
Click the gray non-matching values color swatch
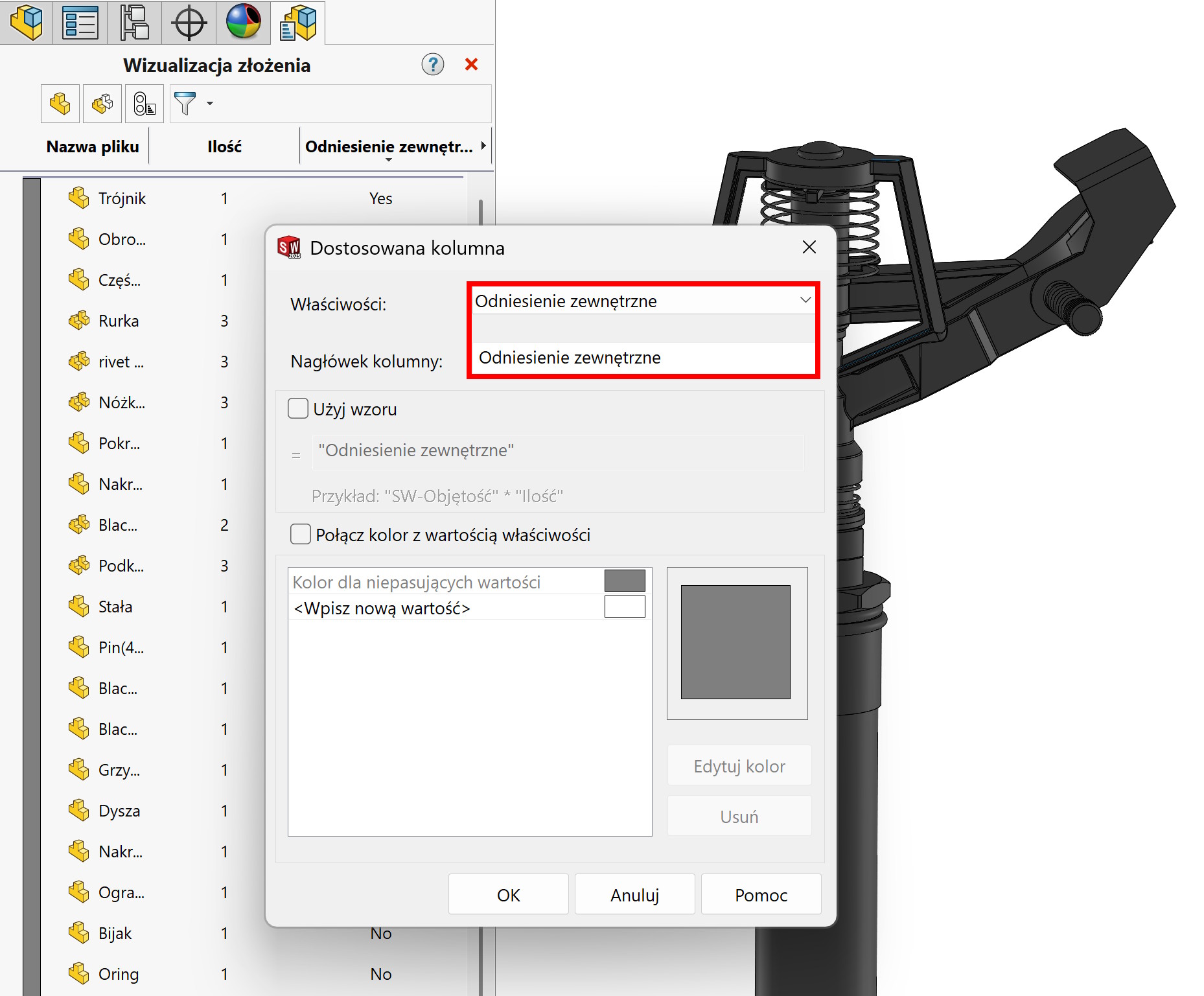624,581
